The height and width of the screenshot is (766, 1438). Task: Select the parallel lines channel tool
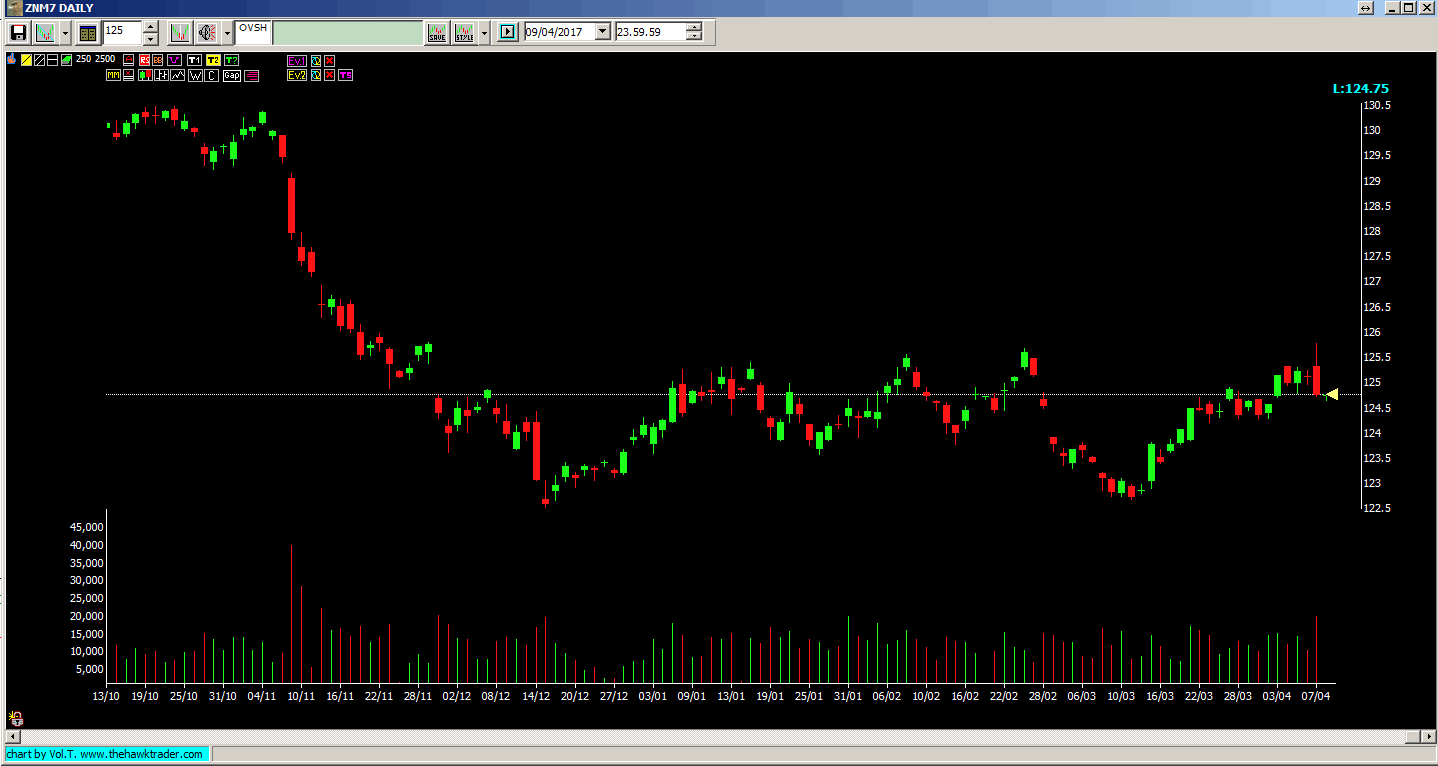(39, 60)
